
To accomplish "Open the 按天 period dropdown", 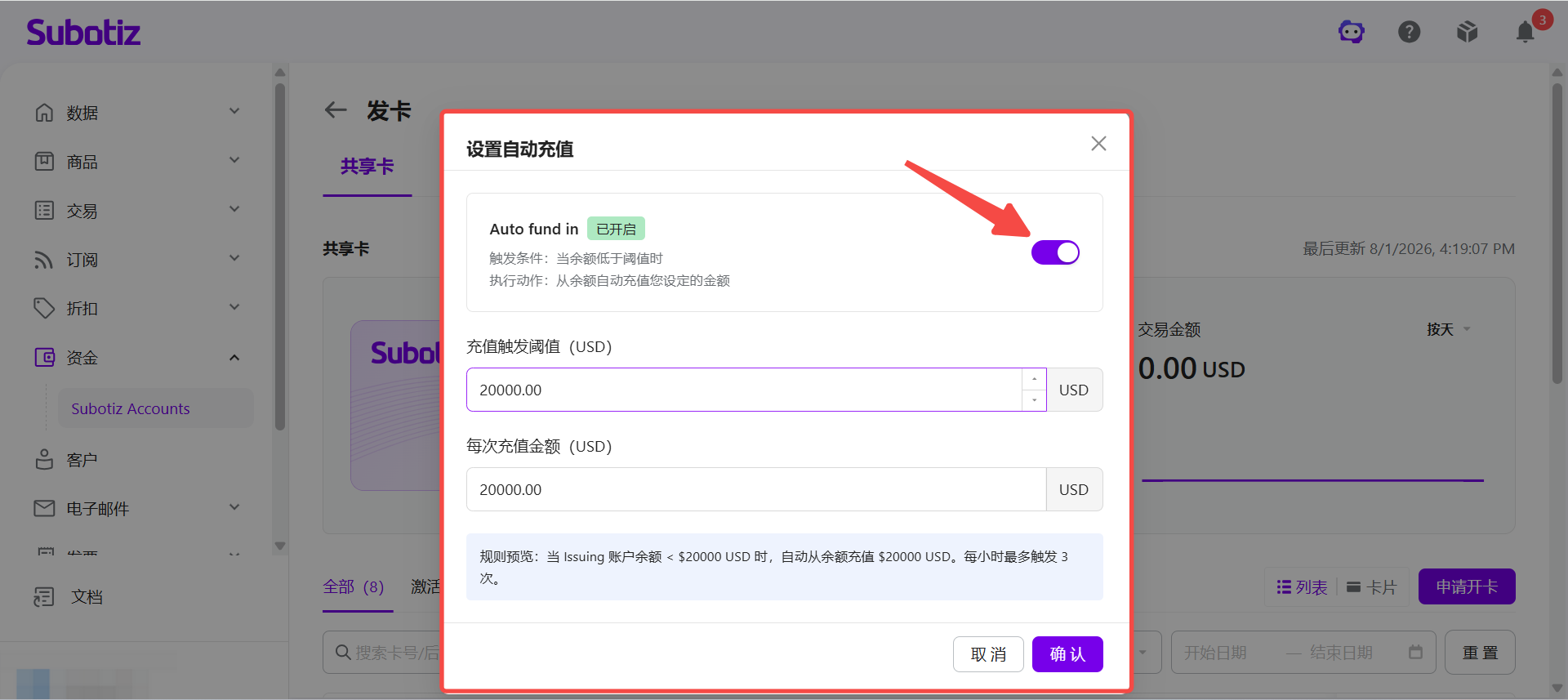I will 1448,329.
